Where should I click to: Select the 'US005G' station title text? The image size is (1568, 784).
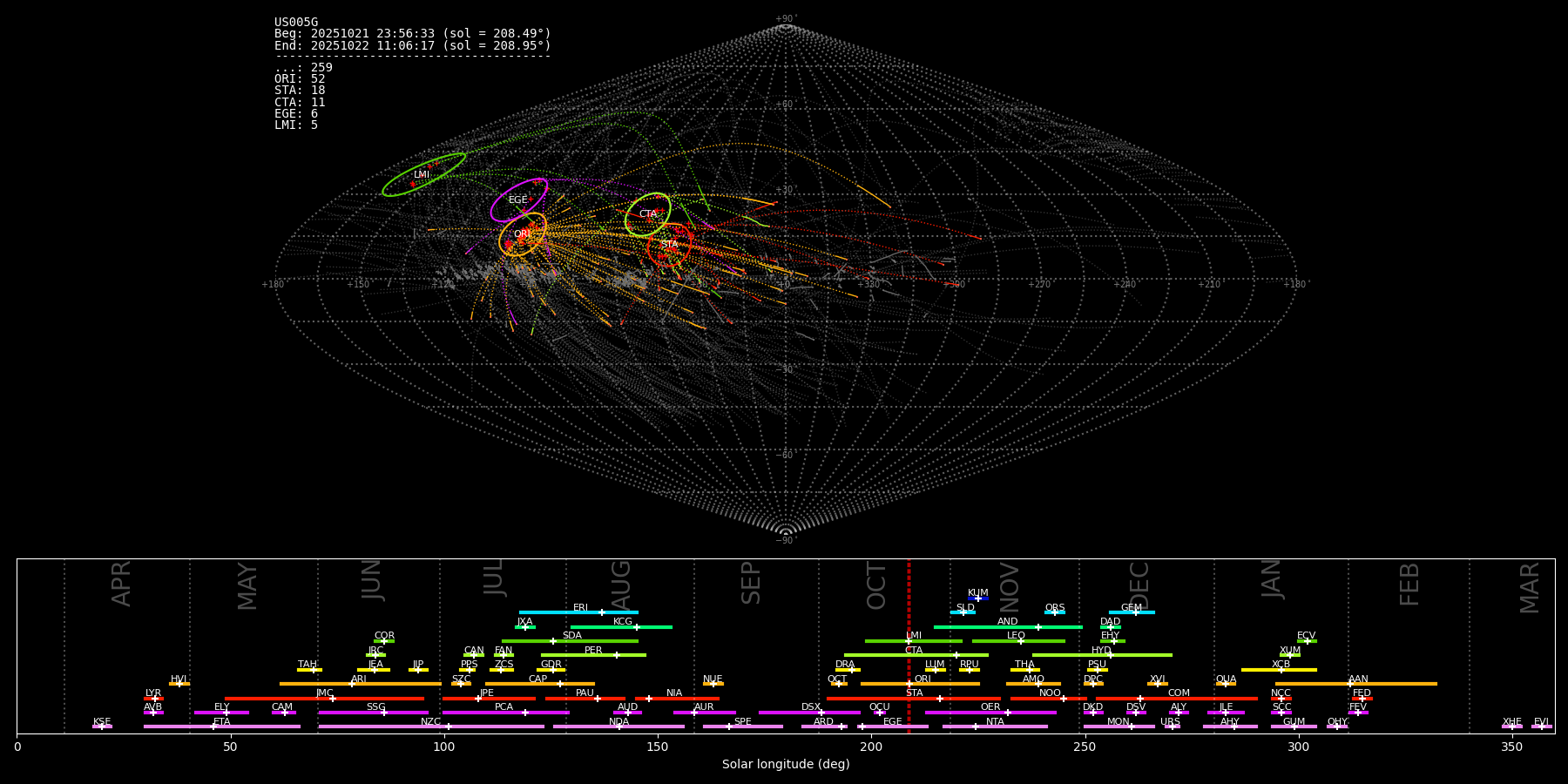pos(296,23)
